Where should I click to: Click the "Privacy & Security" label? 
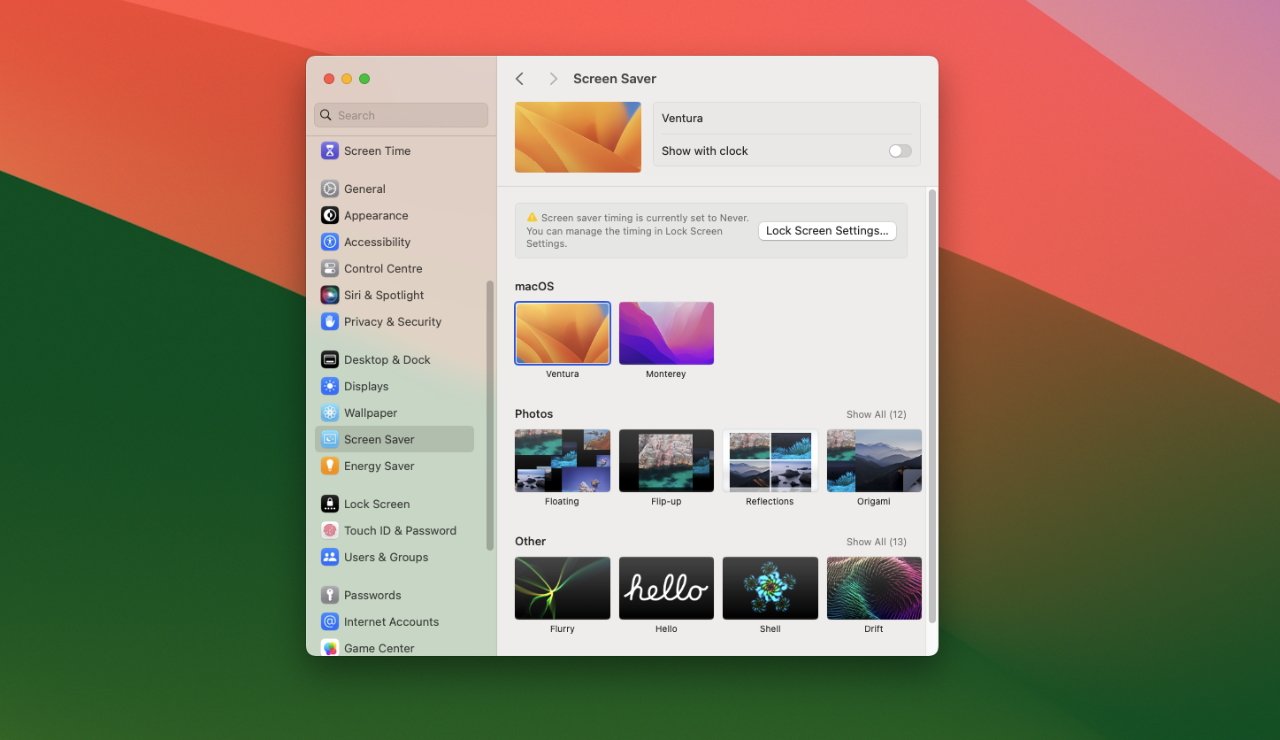393,322
